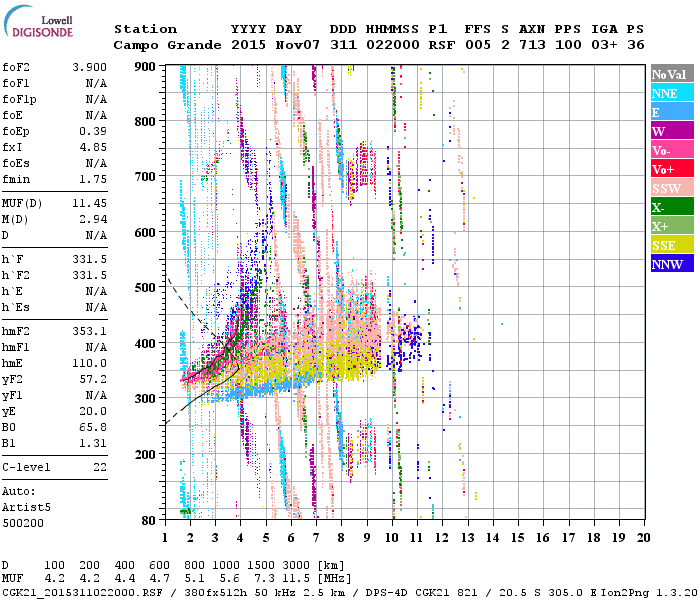700x600 pixels.
Task: Click the red echo cluster near 9 MHz, 700 km
Action: pos(367,165)
